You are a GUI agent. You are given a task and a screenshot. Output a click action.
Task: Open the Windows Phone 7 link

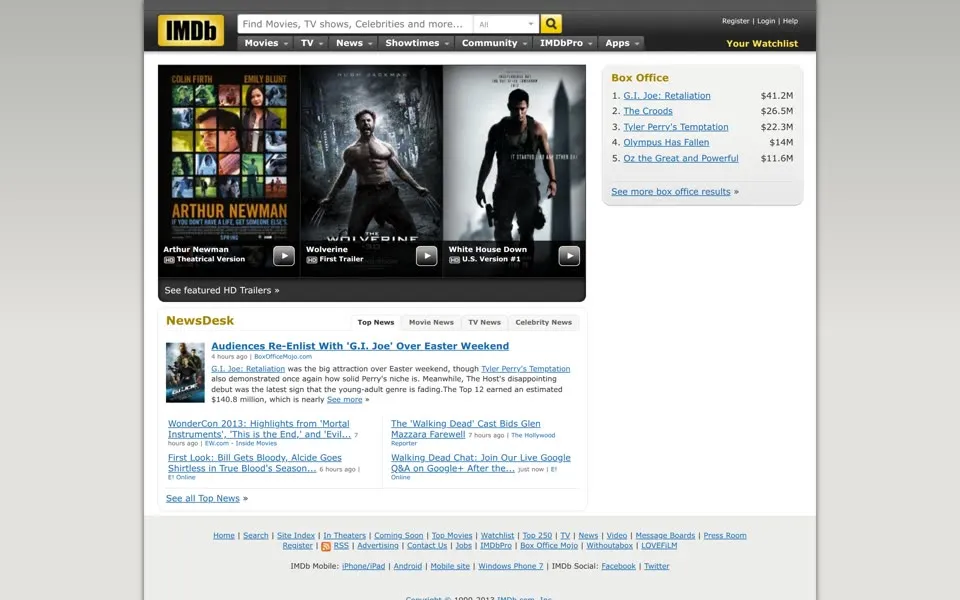511,566
